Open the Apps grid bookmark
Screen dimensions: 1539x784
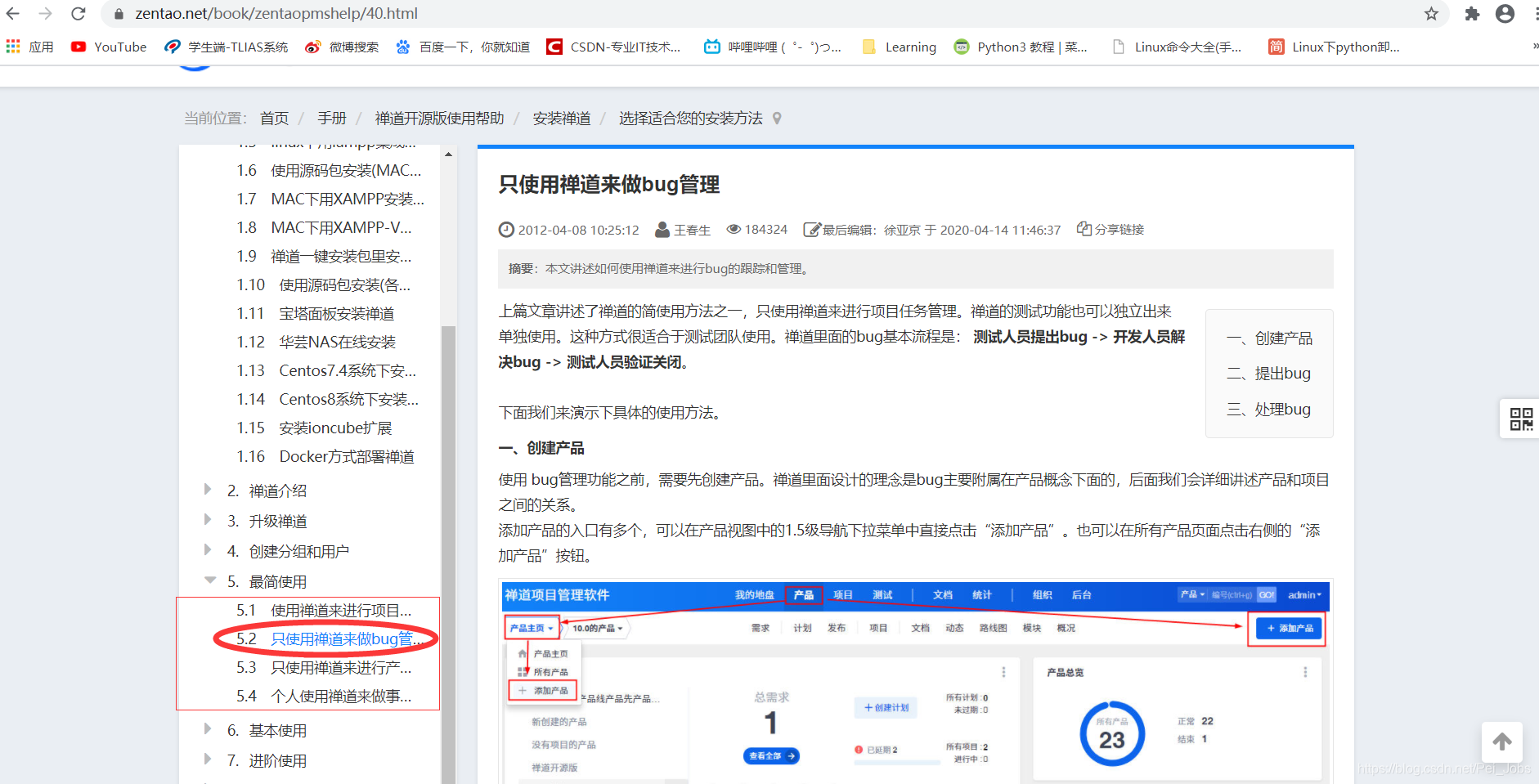click(29, 47)
